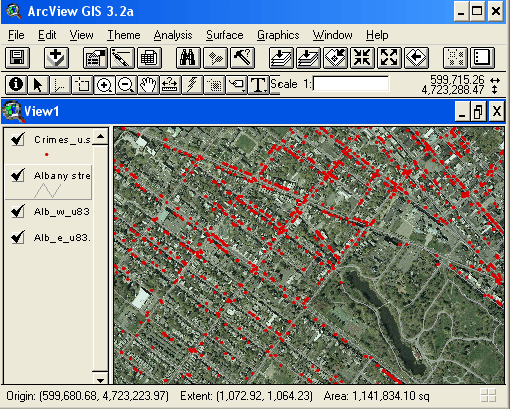The image size is (510, 409).
Task: Click the red Crimes legend symbol
Action: tap(47, 154)
